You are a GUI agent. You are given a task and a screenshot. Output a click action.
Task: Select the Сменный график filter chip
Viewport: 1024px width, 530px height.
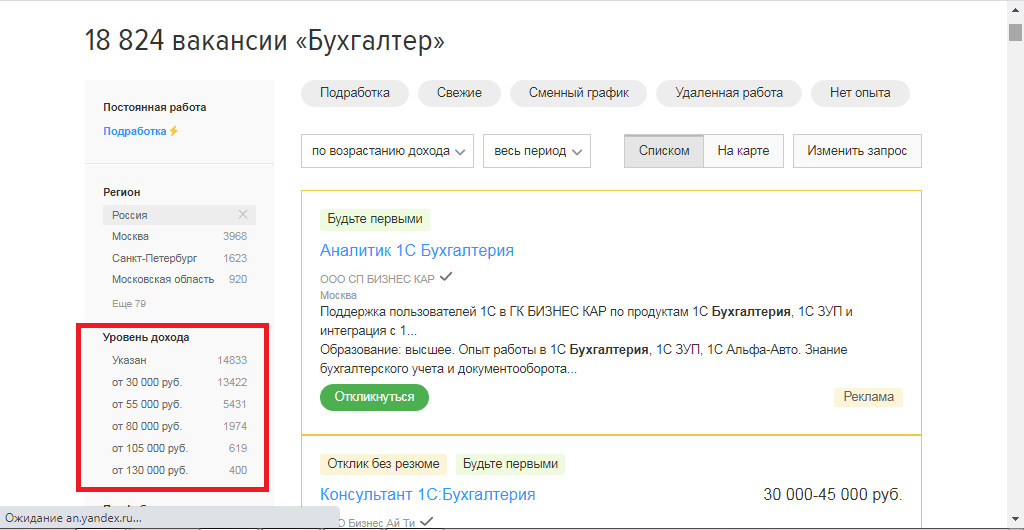point(579,93)
